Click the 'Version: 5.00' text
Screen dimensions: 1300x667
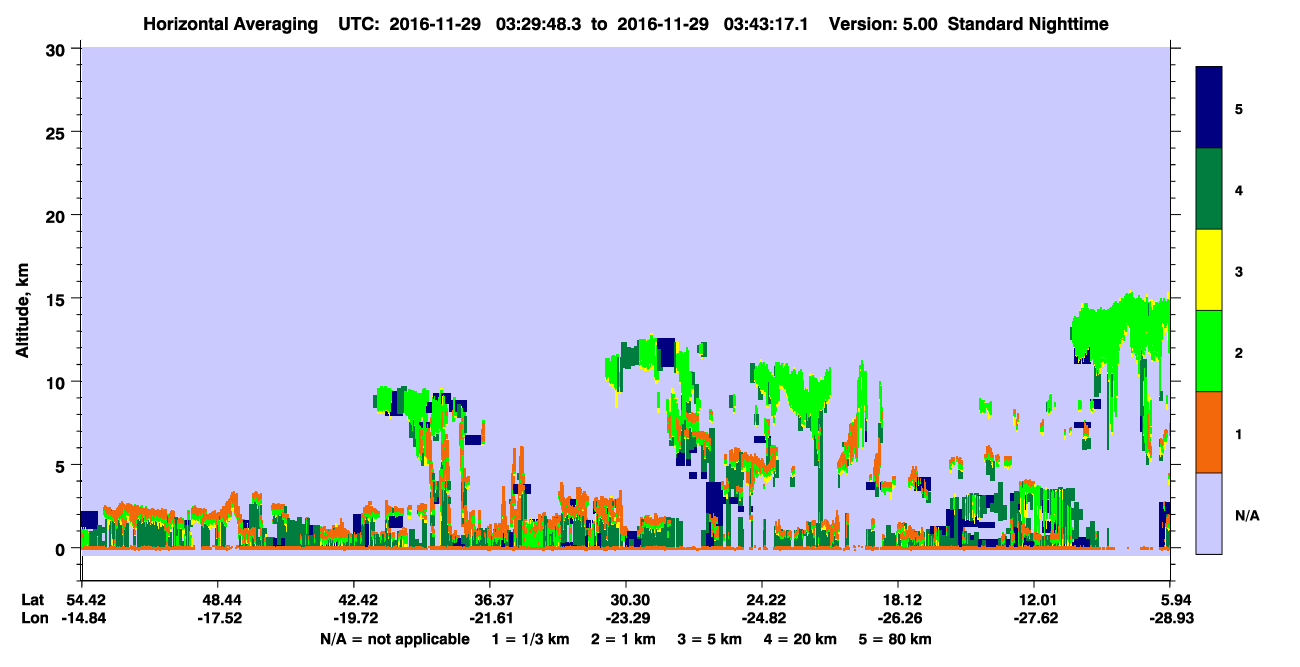point(883,24)
